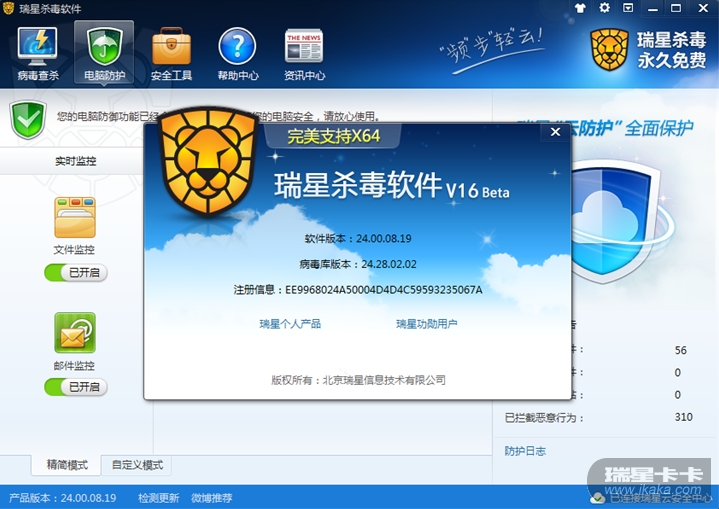Image resolution: width=719 pixels, height=509 pixels.
Task: Maximize the Rising antivirus window
Action: point(676,8)
